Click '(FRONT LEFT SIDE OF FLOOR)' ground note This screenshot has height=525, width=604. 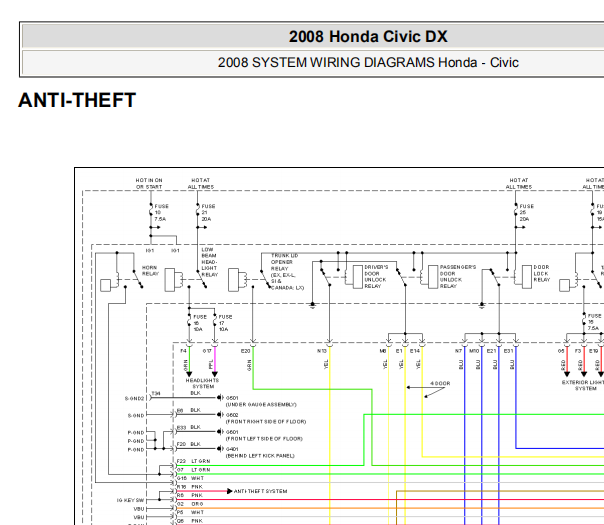click(264, 438)
